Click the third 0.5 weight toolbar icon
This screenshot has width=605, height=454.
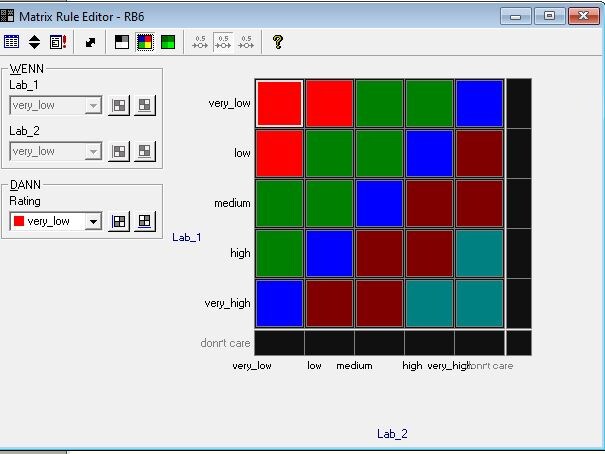point(246,42)
